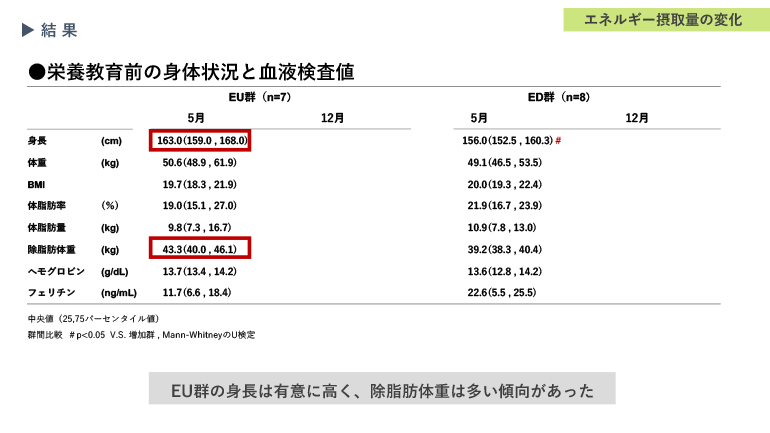Click the gray conclusion banner about EU群
The width and height of the screenshot is (770, 433).
coord(382,390)
